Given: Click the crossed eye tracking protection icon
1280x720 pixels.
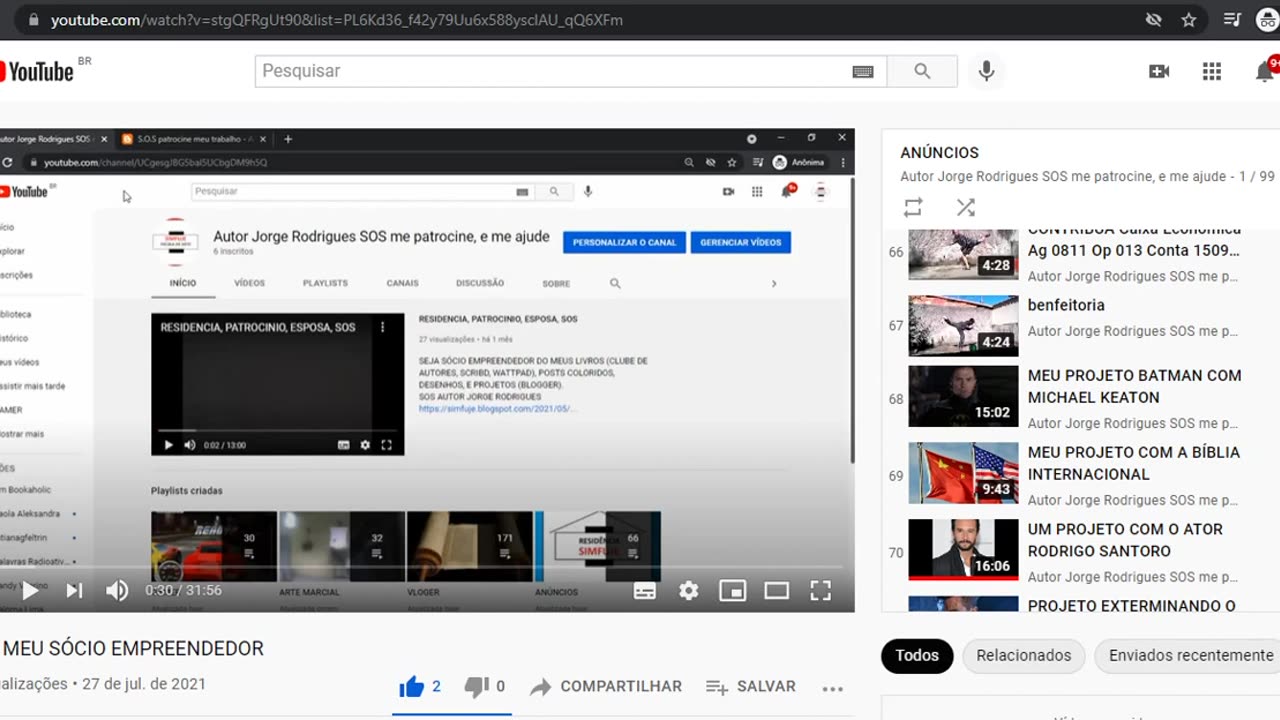Looking at the screenshot, I should pyautogui.click(x=1153, y=20).
